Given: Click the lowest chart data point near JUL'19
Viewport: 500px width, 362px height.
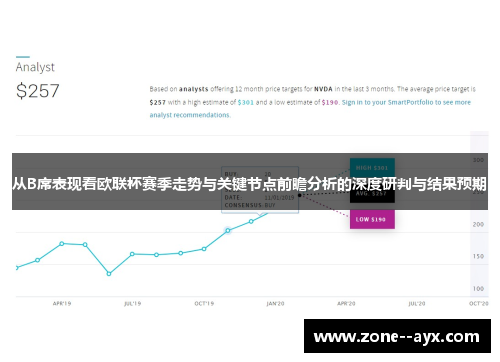Looking at the screenshot, I should click(109, 274).
